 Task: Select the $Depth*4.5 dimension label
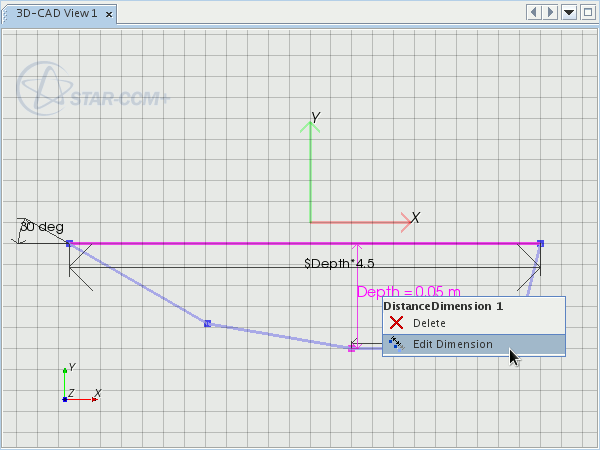pos(339,263)
